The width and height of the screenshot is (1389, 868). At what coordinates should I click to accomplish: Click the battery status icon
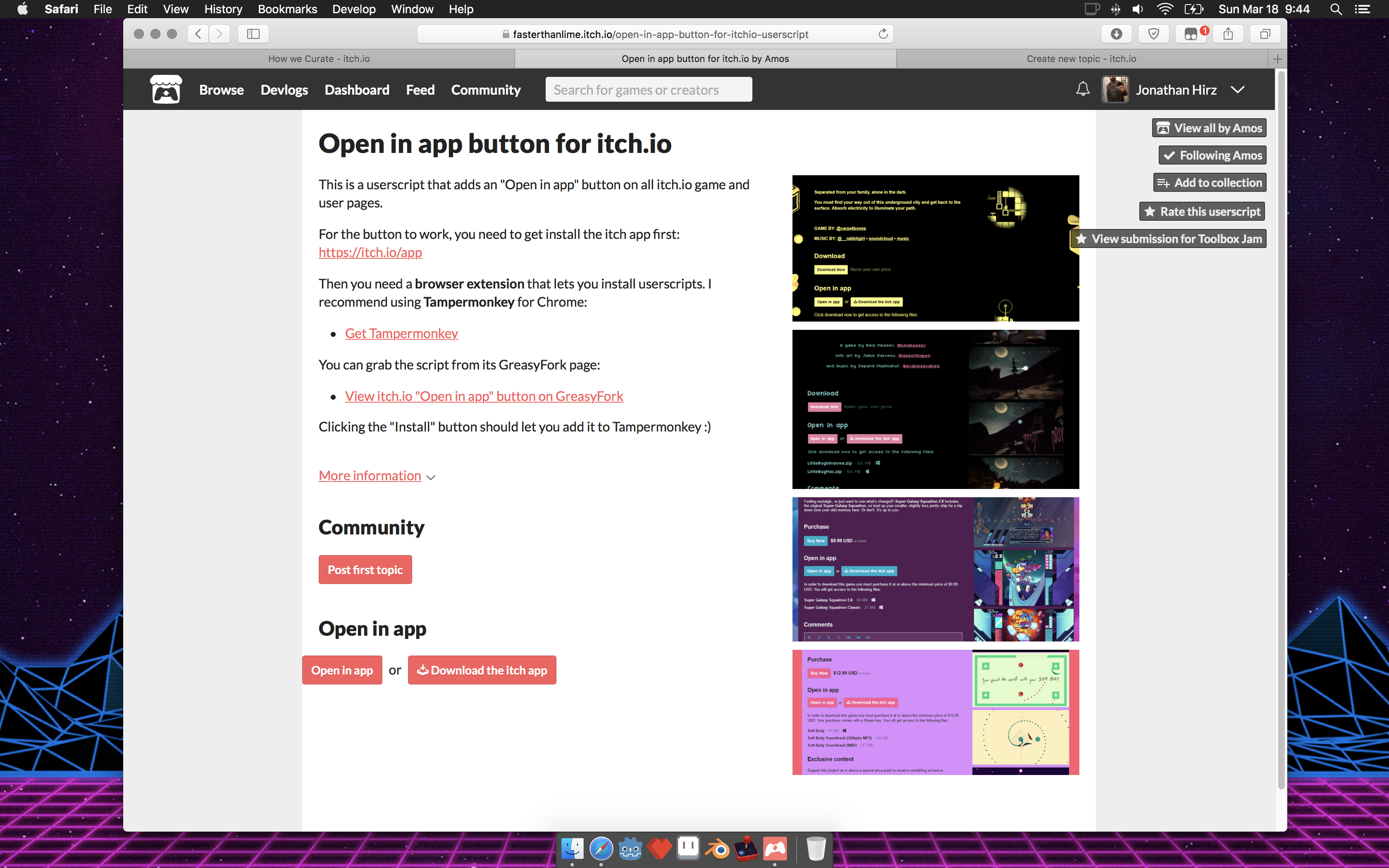[x=1193, y=9]
